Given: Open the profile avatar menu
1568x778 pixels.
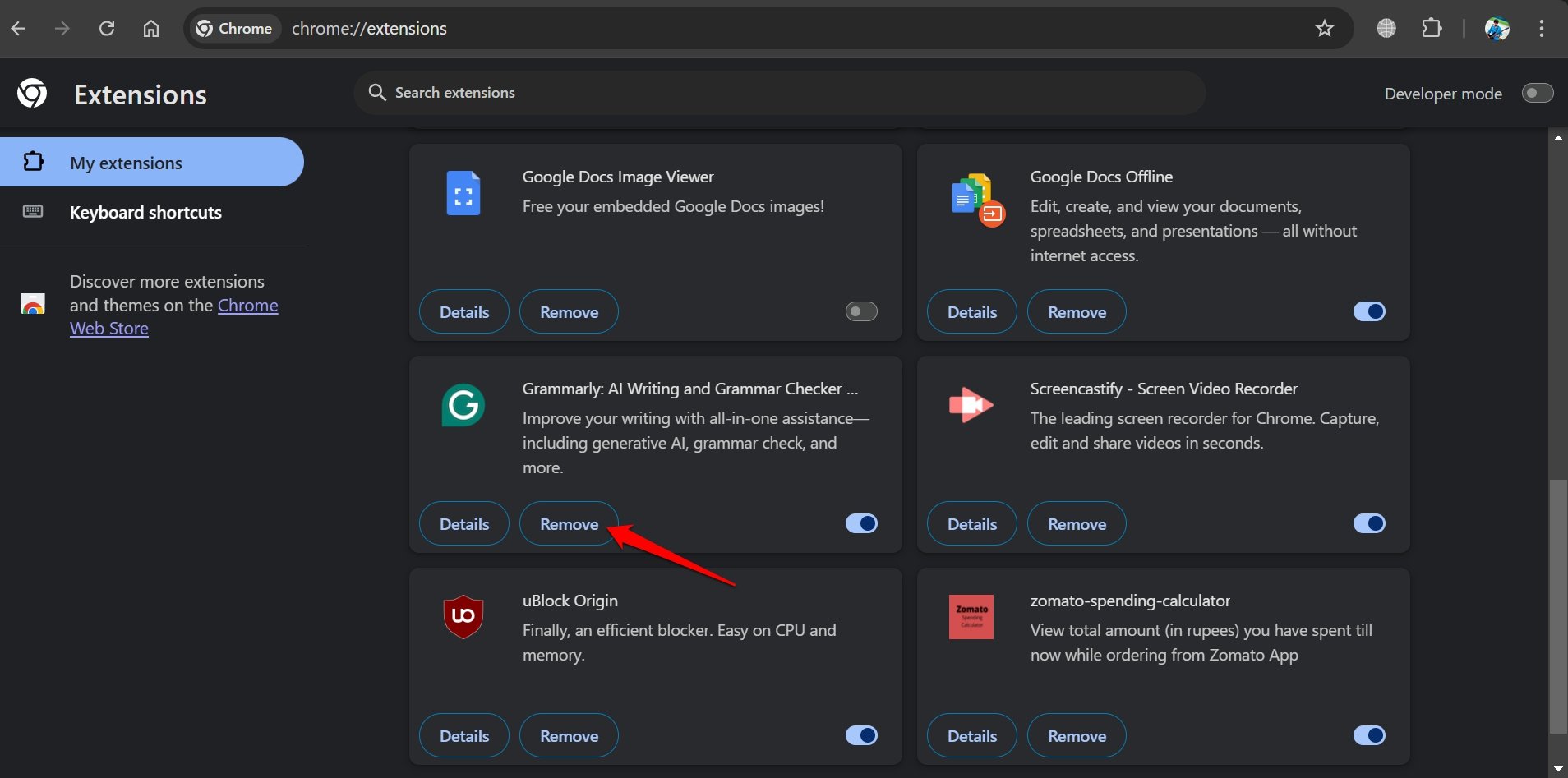Looking at the screenshot, I should (1497, 29).
